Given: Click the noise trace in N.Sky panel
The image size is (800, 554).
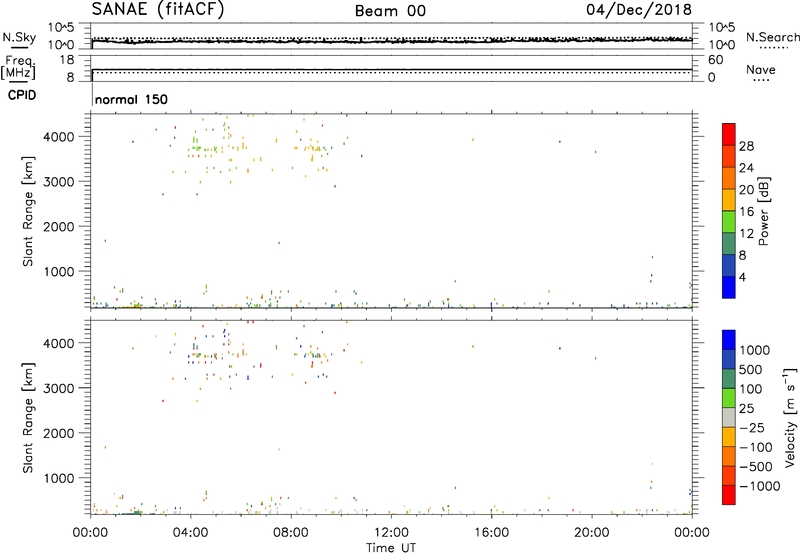Looking at the screenshot, I should [x=392, y=41].
